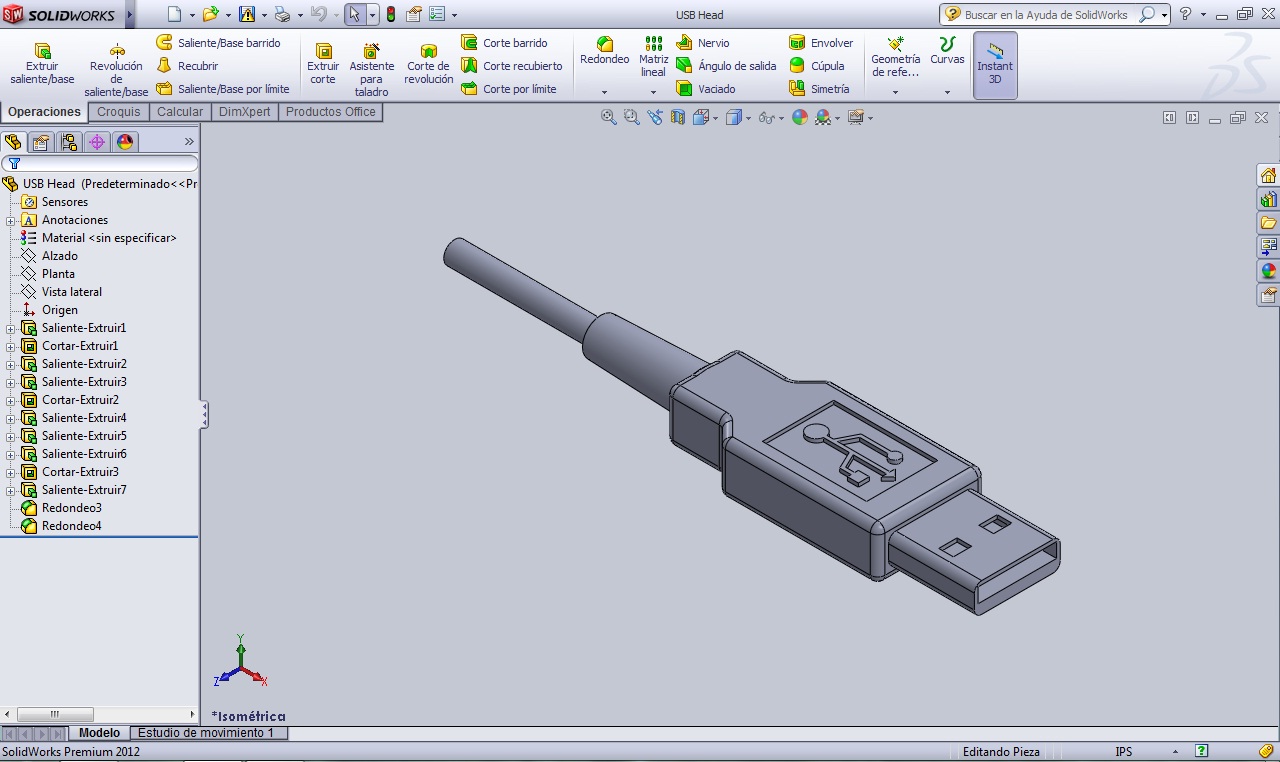This screenshot has height=762, width=1280.
Task: Select Revolución de saliente/base tool
Action: click(116, 70)
